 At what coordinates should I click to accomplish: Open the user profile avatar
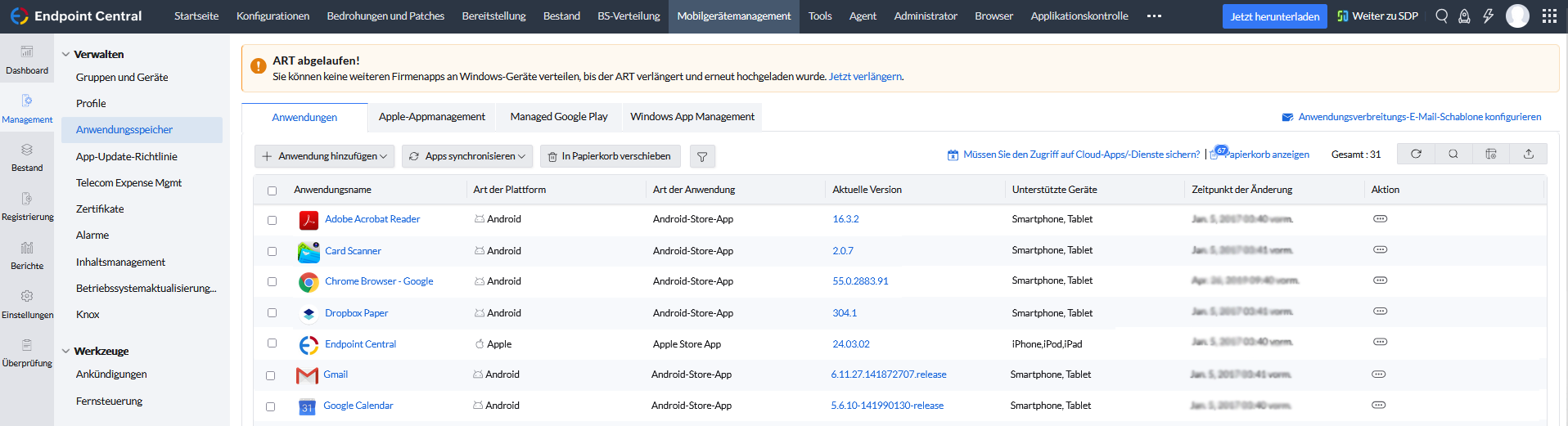point(1517,16)
